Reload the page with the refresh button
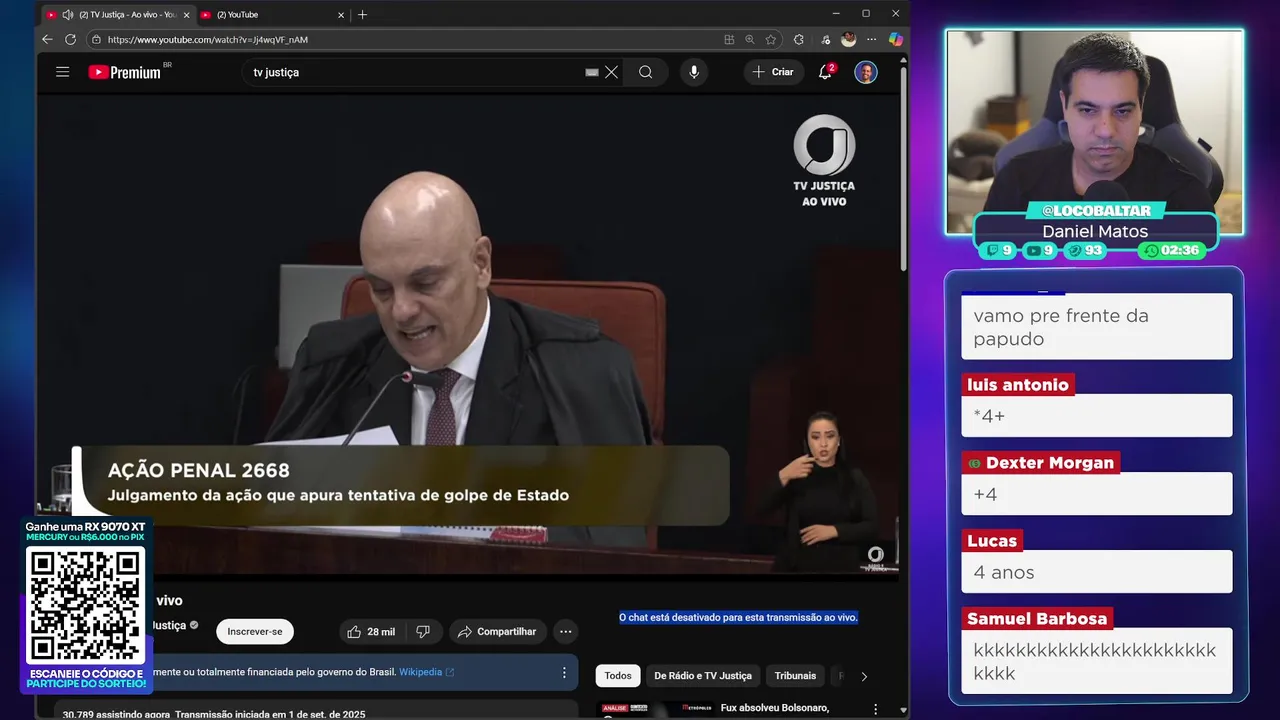The image size is (1280, 720). tap(70, 39)
